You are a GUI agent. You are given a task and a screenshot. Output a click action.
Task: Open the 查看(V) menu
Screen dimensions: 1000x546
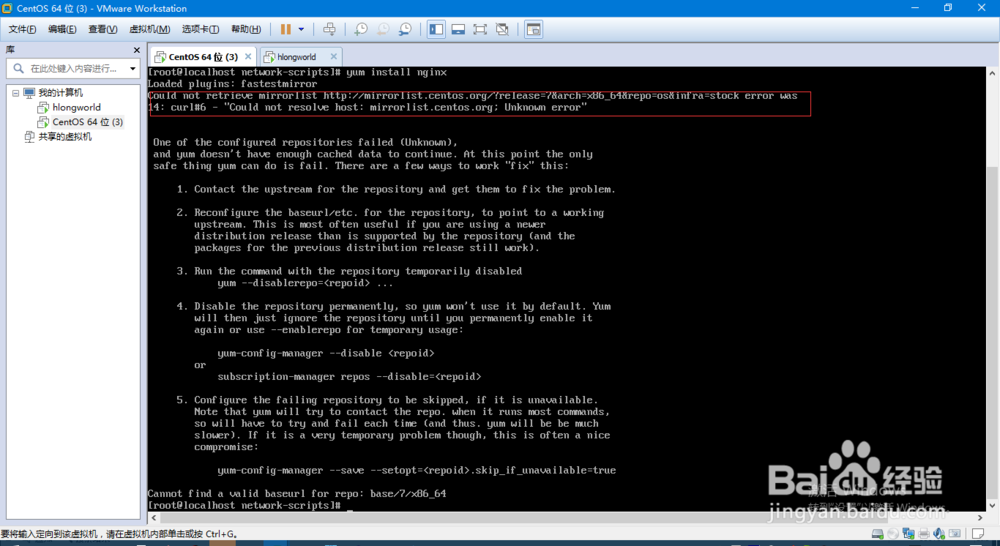tap(103, 29)
